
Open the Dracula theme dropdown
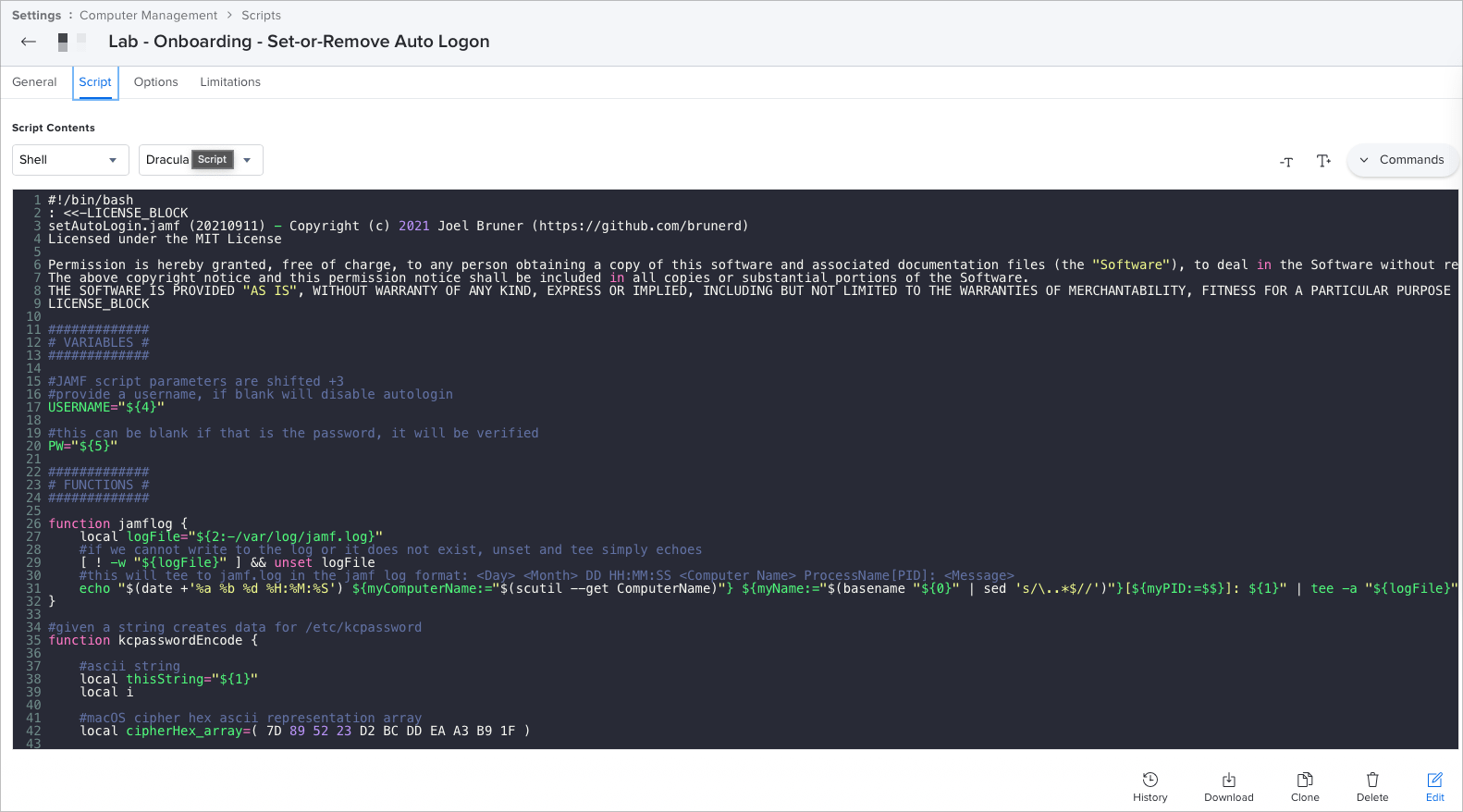[201, 160]
